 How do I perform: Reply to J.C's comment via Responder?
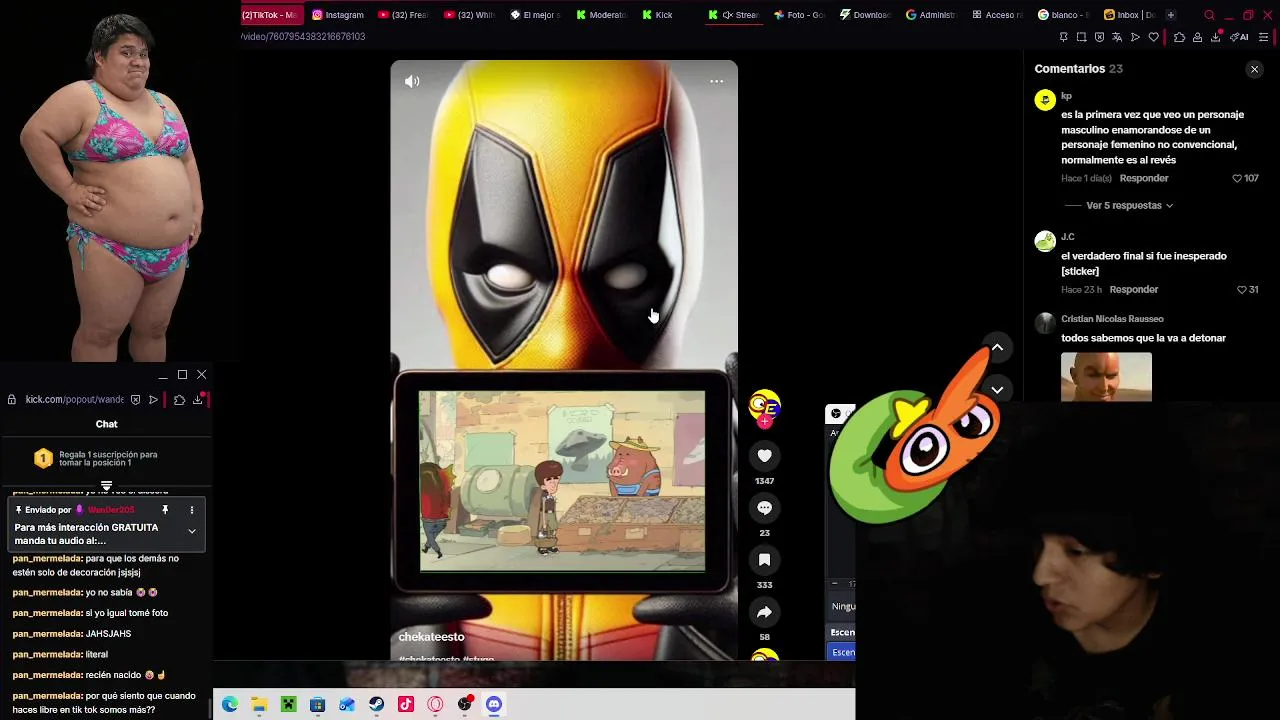(x=1134, y=290)
